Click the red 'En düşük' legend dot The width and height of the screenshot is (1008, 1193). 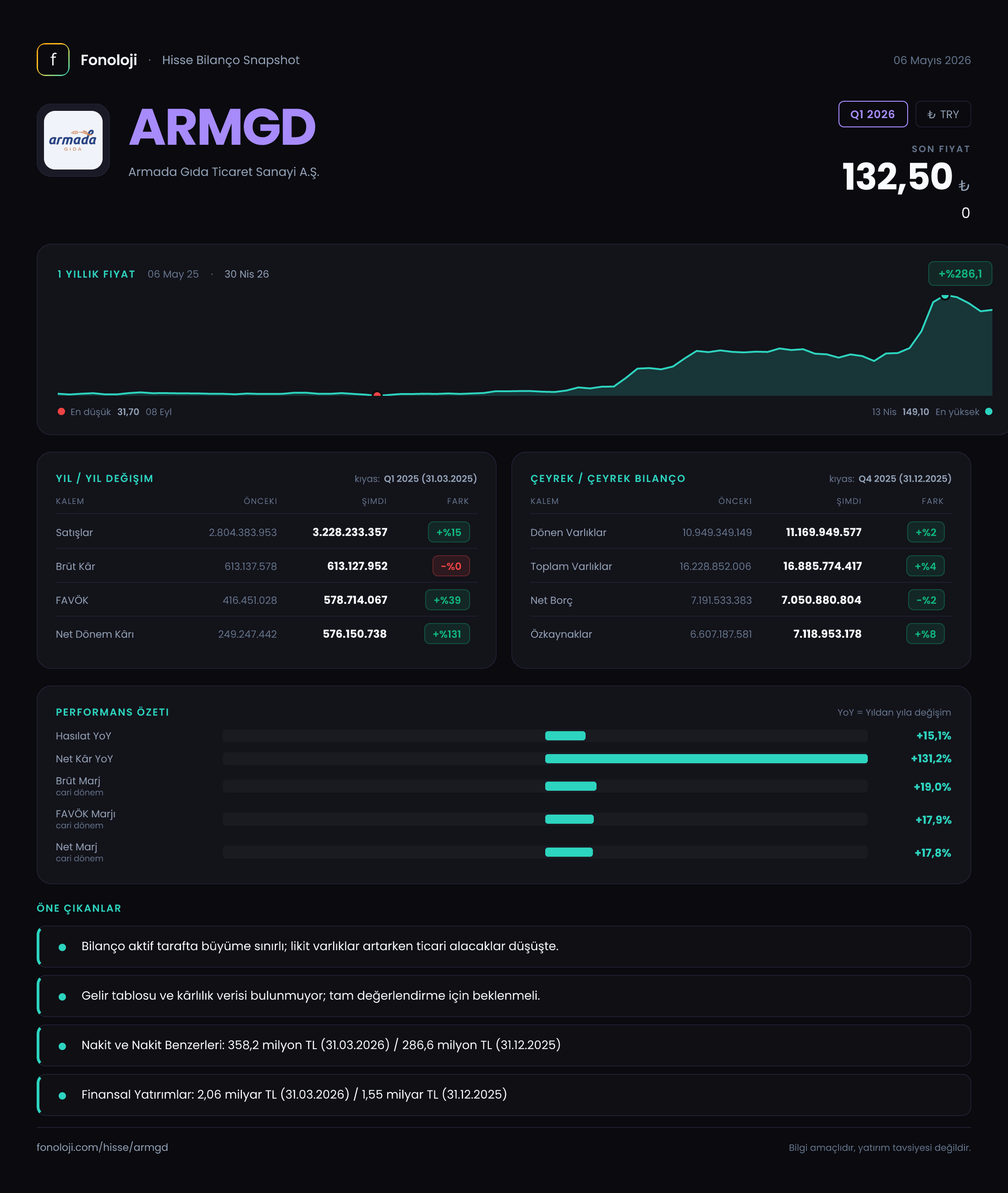[61, 411]
